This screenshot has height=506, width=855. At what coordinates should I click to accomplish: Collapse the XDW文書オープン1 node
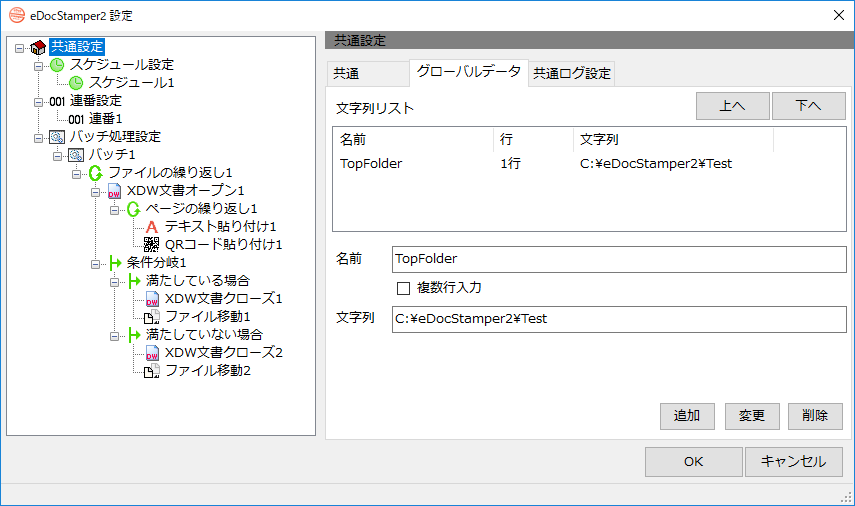pos(95,192)
